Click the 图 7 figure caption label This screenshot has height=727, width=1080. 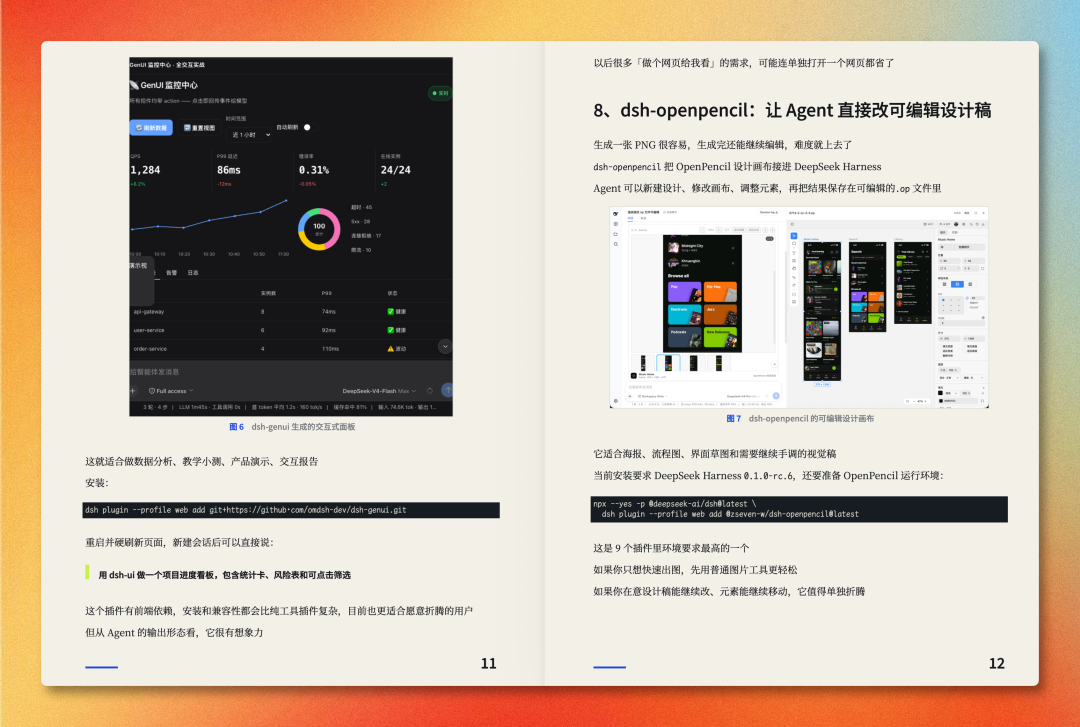coord(734,418)
